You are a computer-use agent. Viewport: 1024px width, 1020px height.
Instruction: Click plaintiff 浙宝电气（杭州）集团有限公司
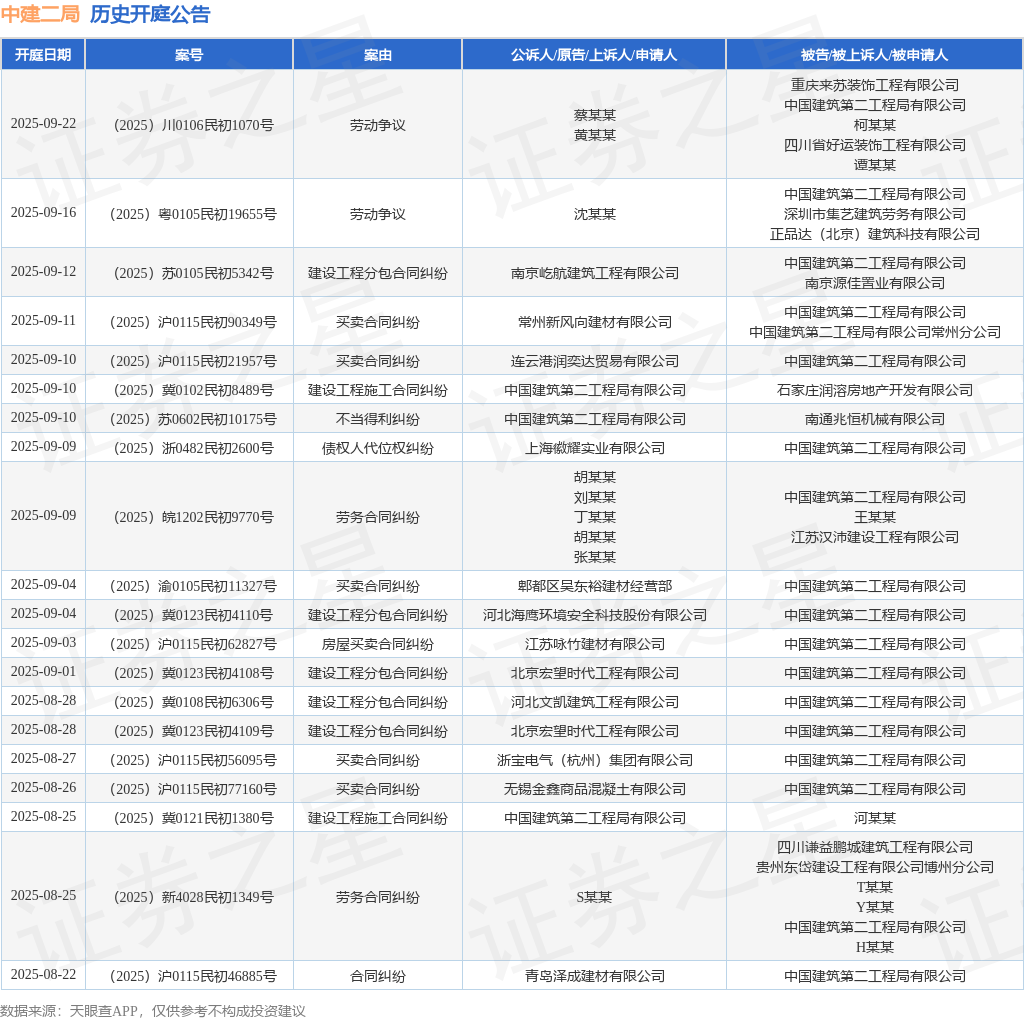595,760
